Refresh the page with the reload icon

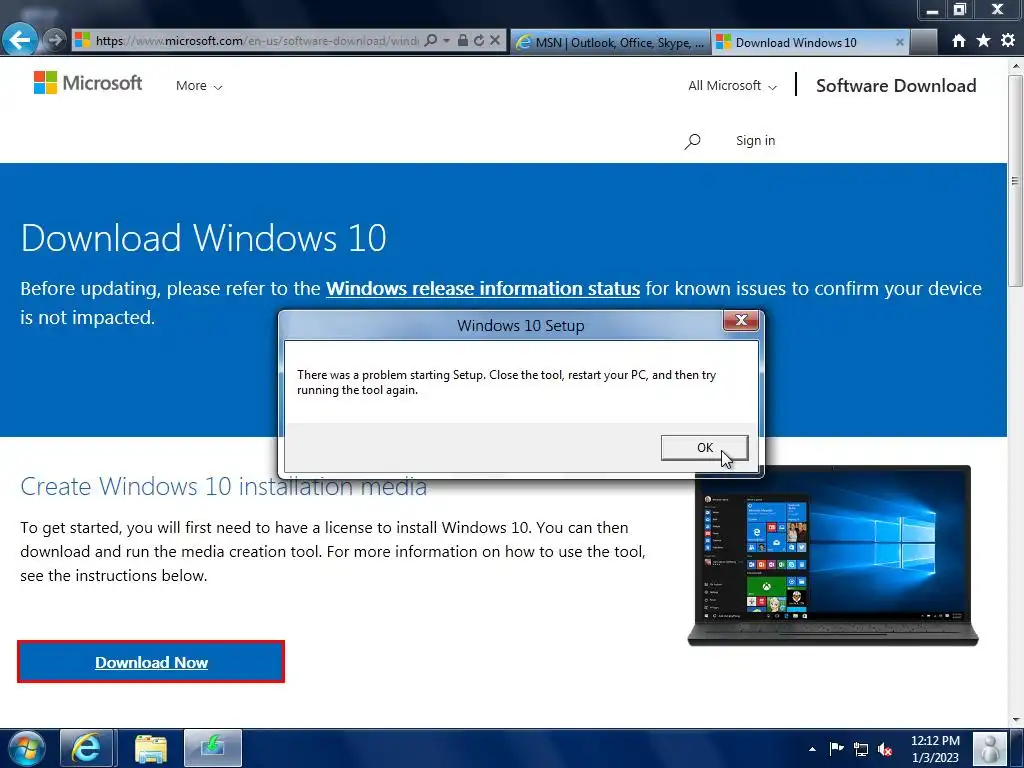point(479,40)
